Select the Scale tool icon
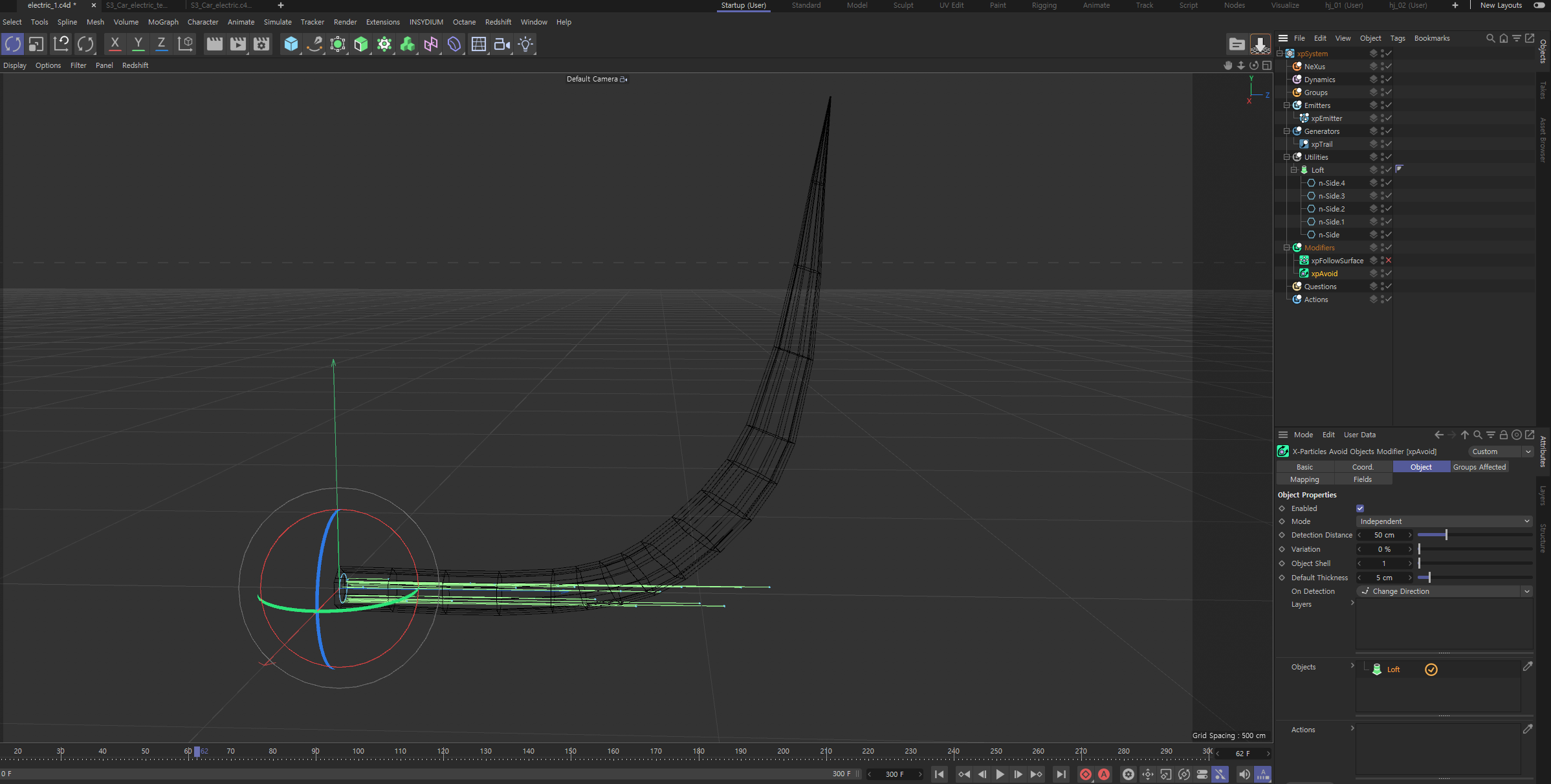 tap(36, 44)
